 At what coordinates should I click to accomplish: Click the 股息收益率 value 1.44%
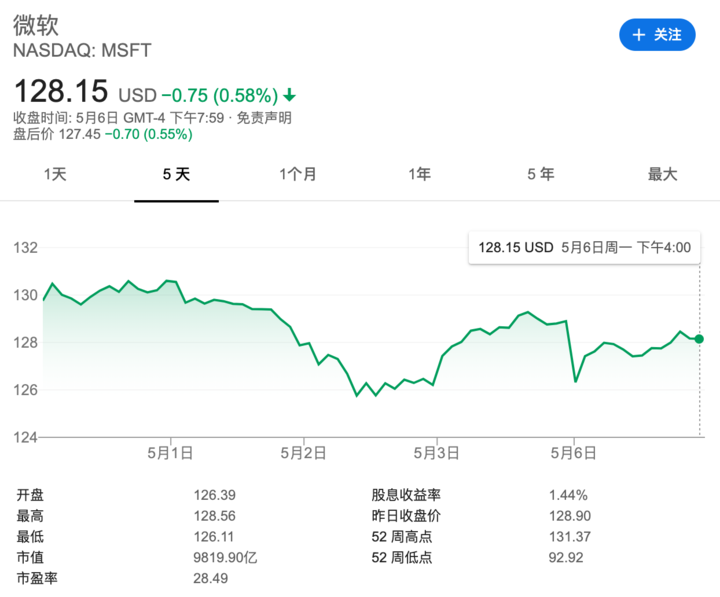tap(568, 495)
